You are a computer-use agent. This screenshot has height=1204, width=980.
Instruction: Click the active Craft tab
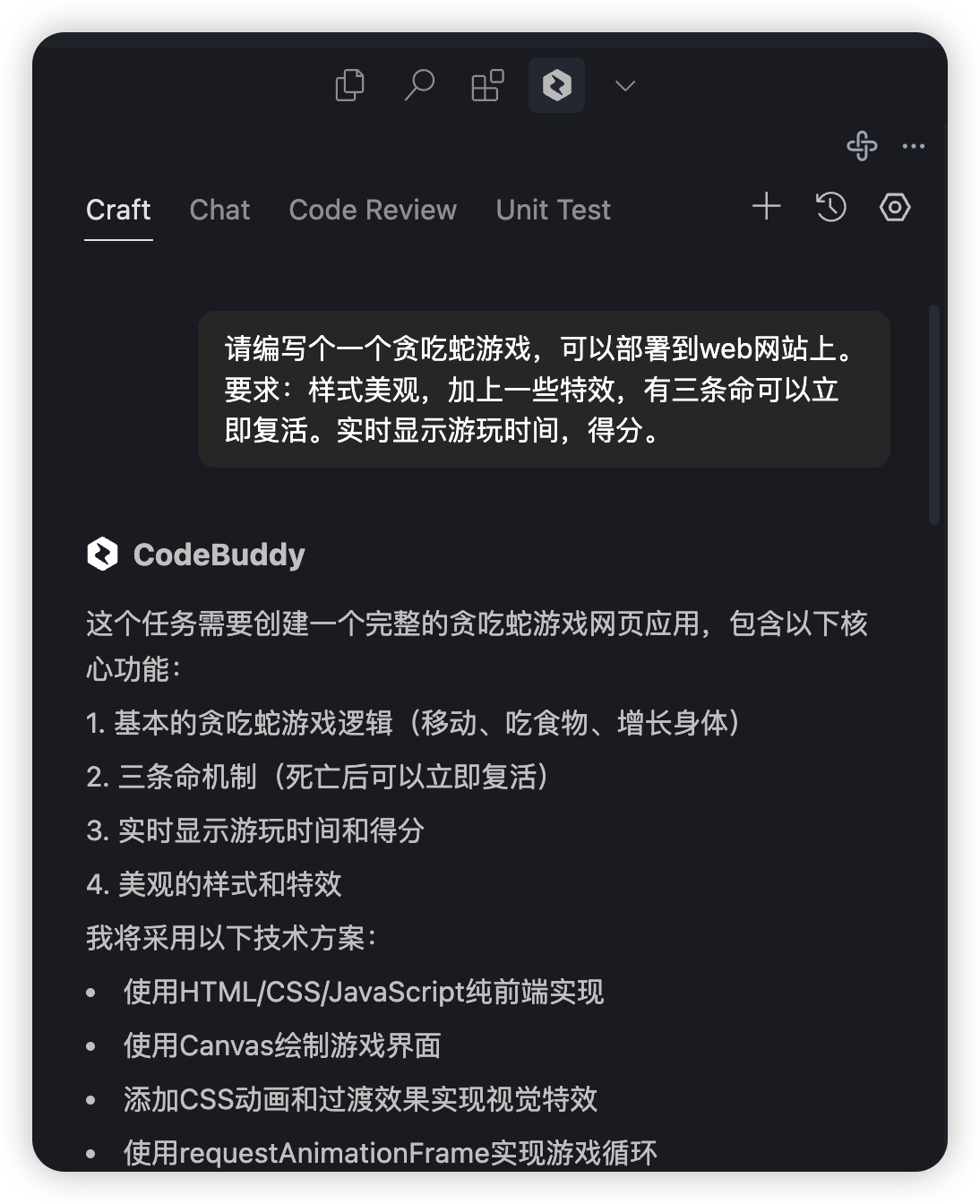click(x=117, y=210)
